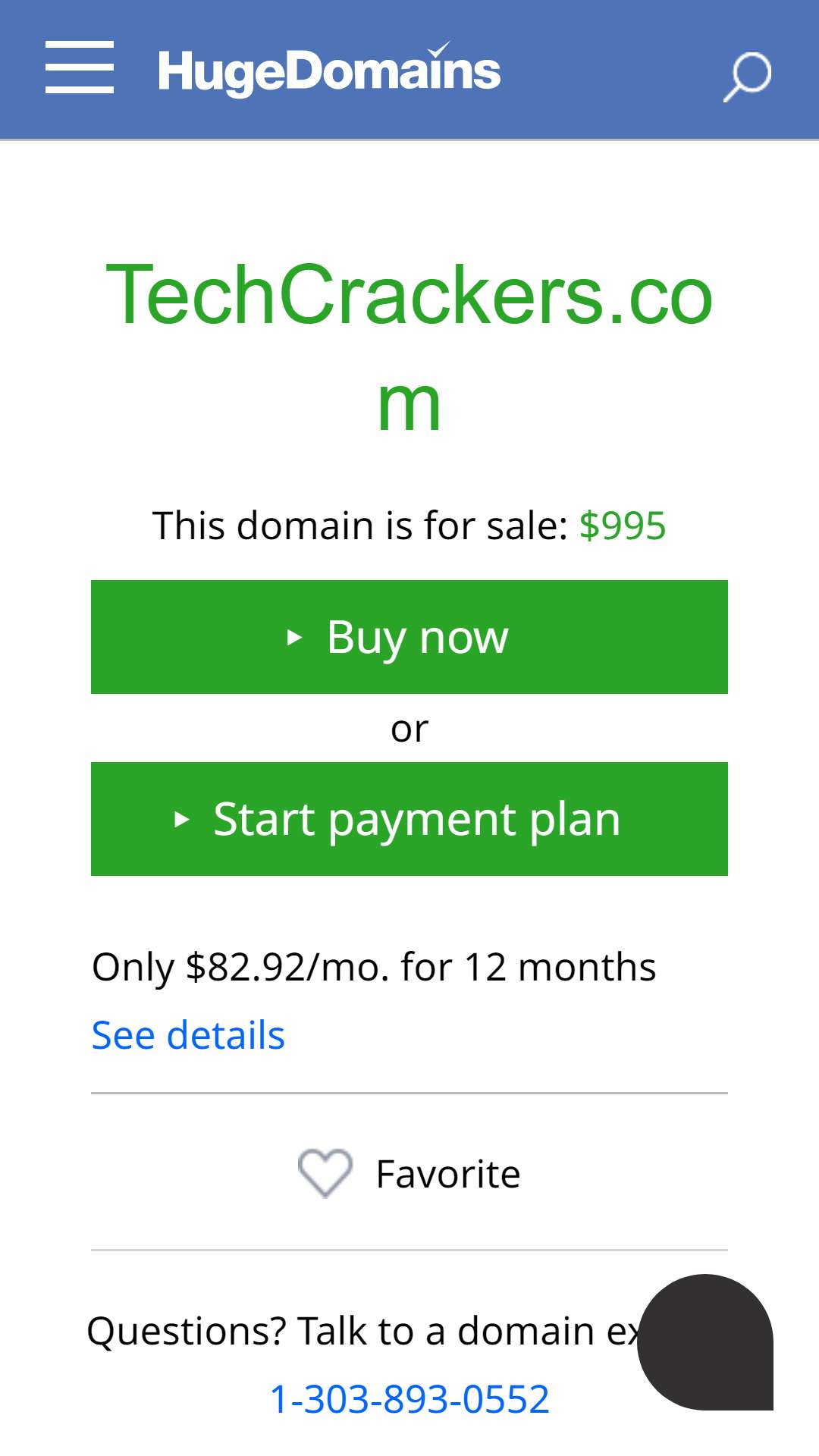The width and height of the screenshot is (819, 1456).
Task: Click the blue header bar background
Action: click(x=607, y=70)
